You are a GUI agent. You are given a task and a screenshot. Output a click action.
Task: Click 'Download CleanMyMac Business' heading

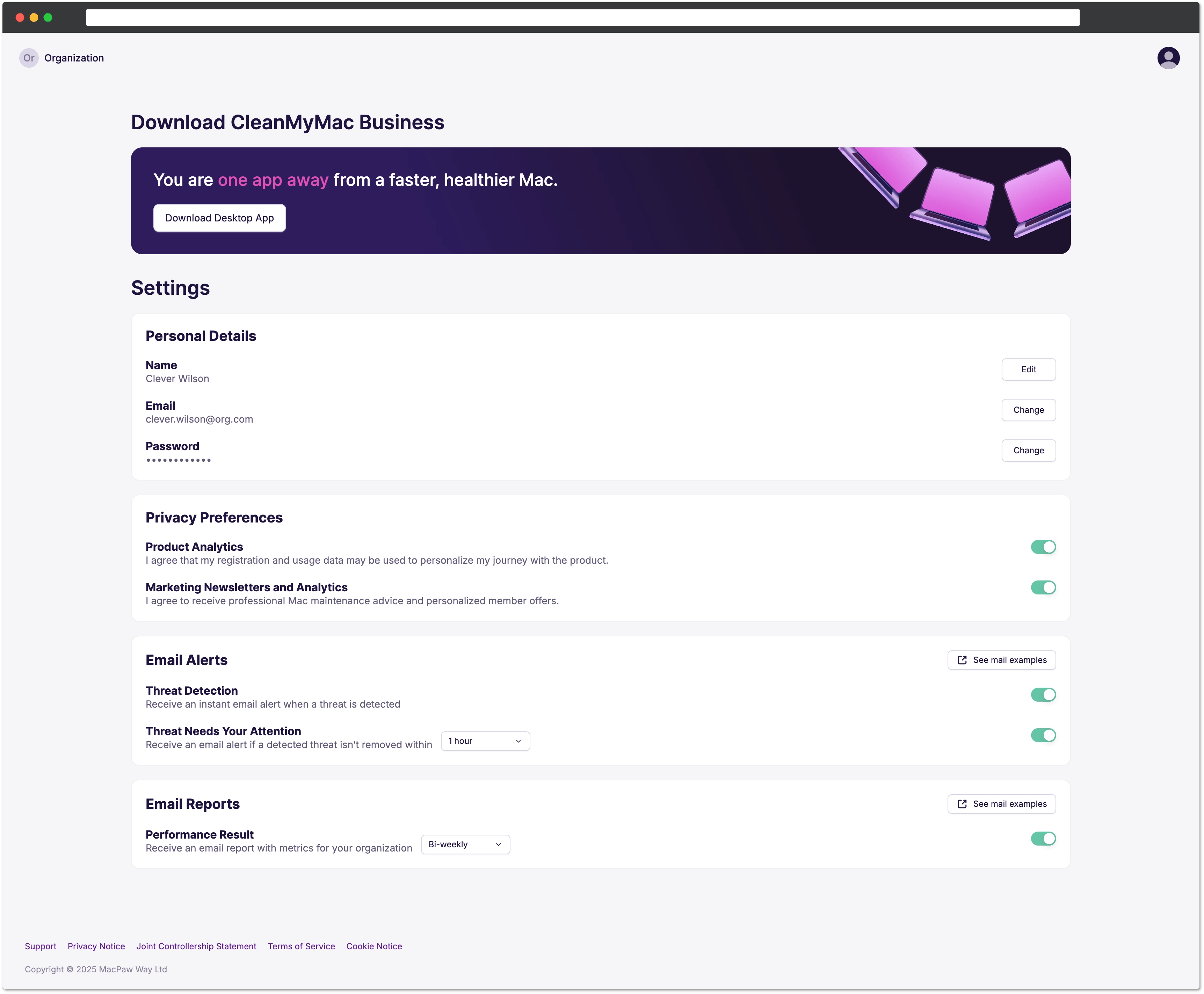[288, 123]
